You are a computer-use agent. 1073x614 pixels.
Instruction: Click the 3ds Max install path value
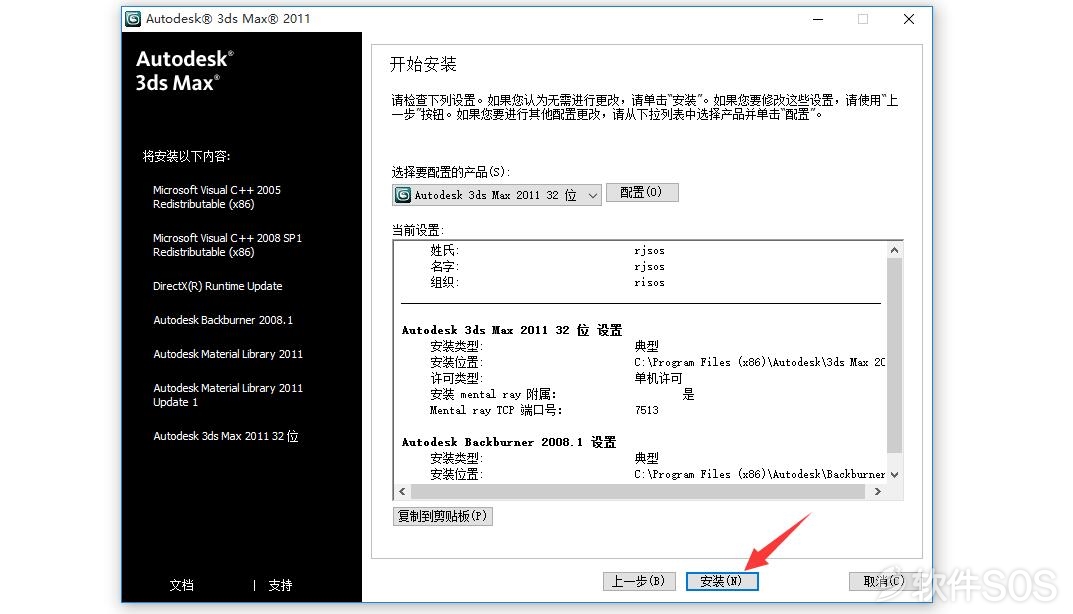pyautogui.click(x=760, y=362)
